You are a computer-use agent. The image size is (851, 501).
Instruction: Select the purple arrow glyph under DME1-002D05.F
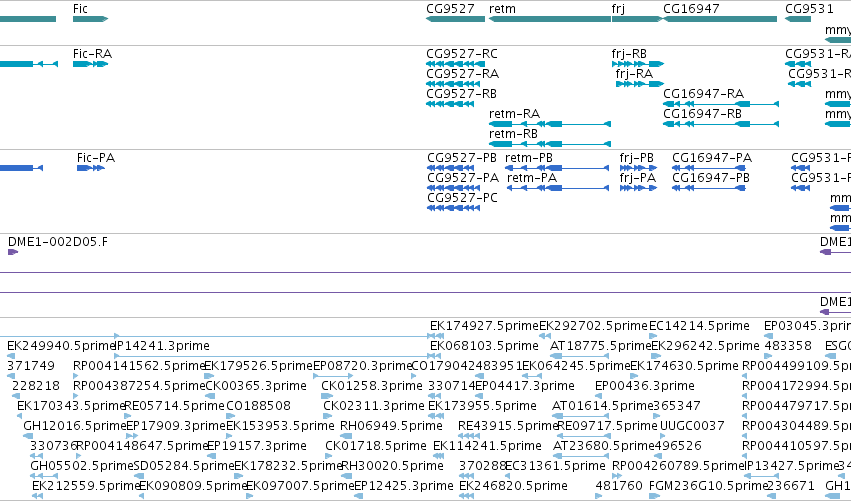(13, 252)
